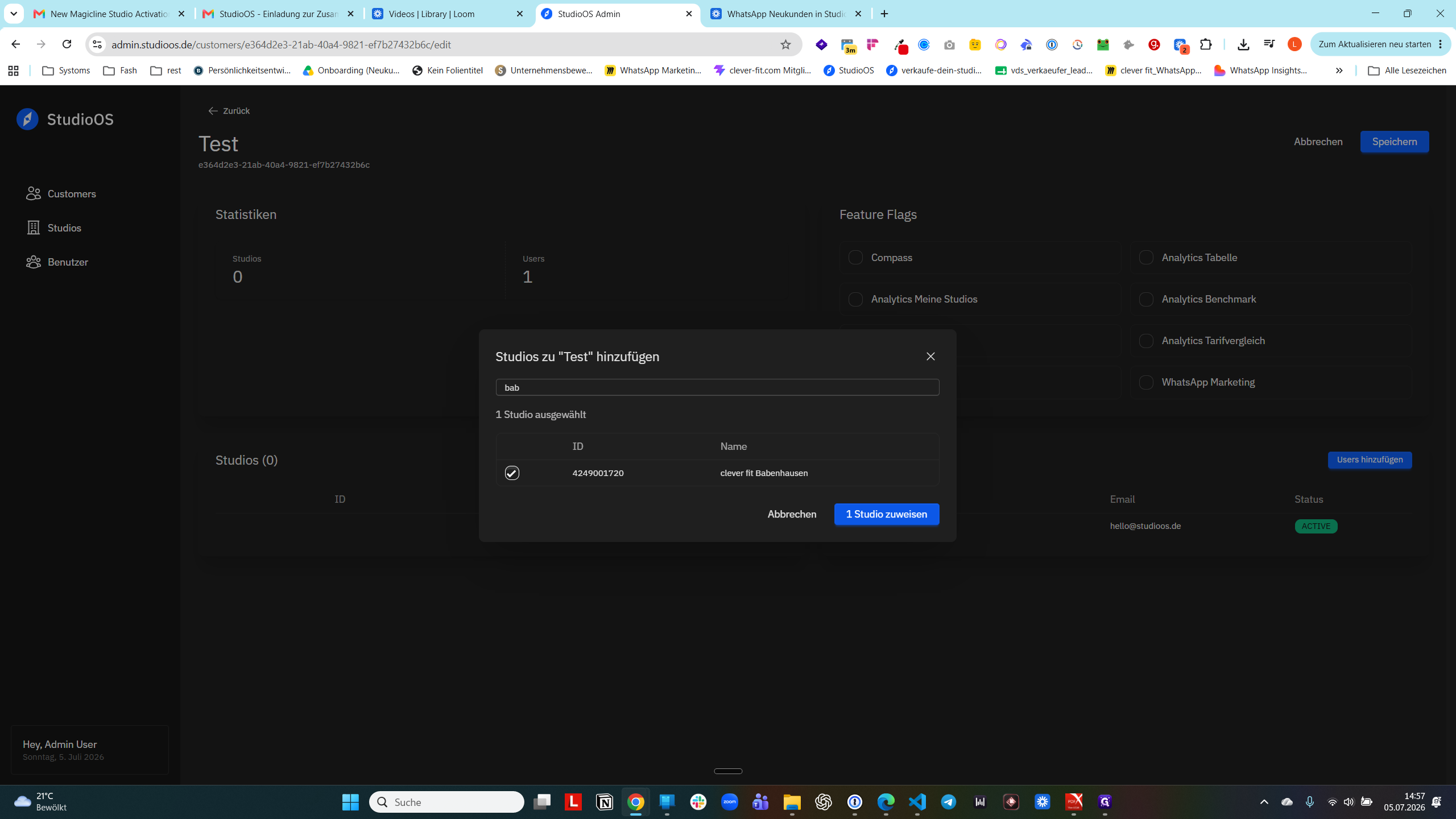Open Customers section via people icon

[x=34, y=194]
